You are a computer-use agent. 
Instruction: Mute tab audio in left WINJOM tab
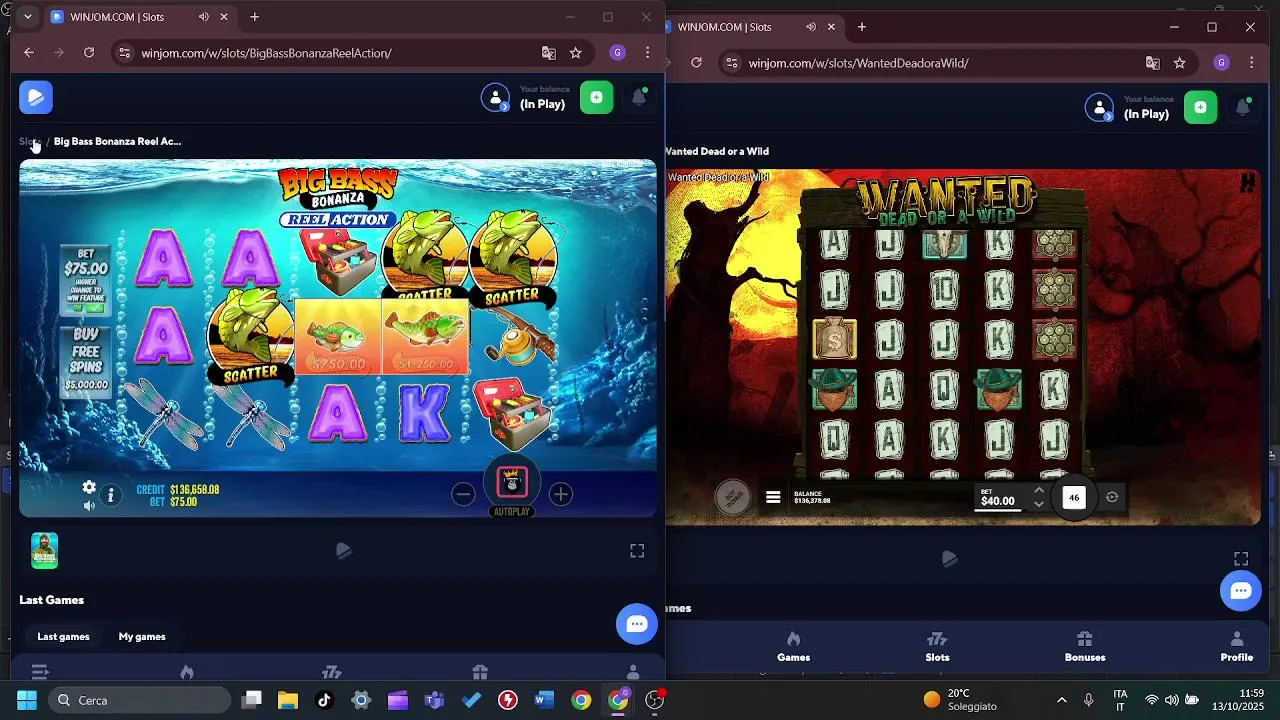tap(204, 17)
